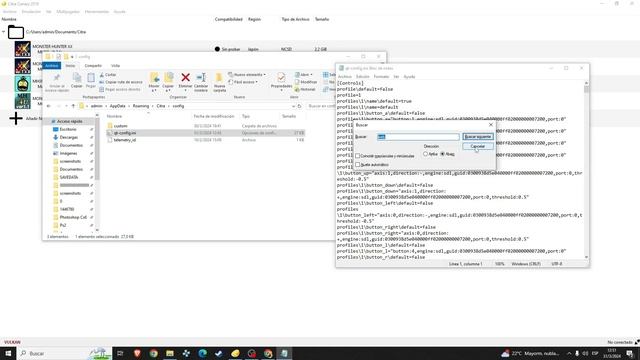This screenshot has height=360, width=640.
Task: Open Escritorio in Explorer sidebar
Action: (68, 129)
